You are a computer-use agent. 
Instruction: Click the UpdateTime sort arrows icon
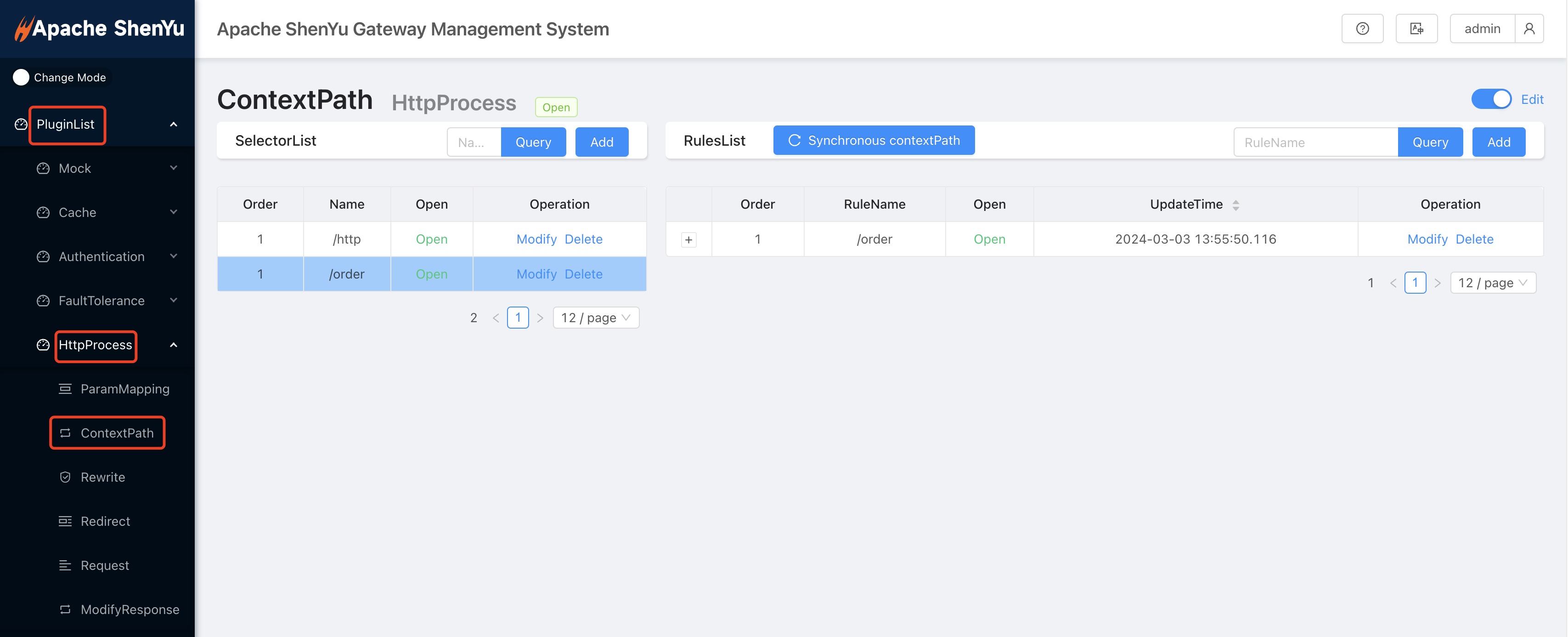pyautogui.click(x=1235, y=205)
